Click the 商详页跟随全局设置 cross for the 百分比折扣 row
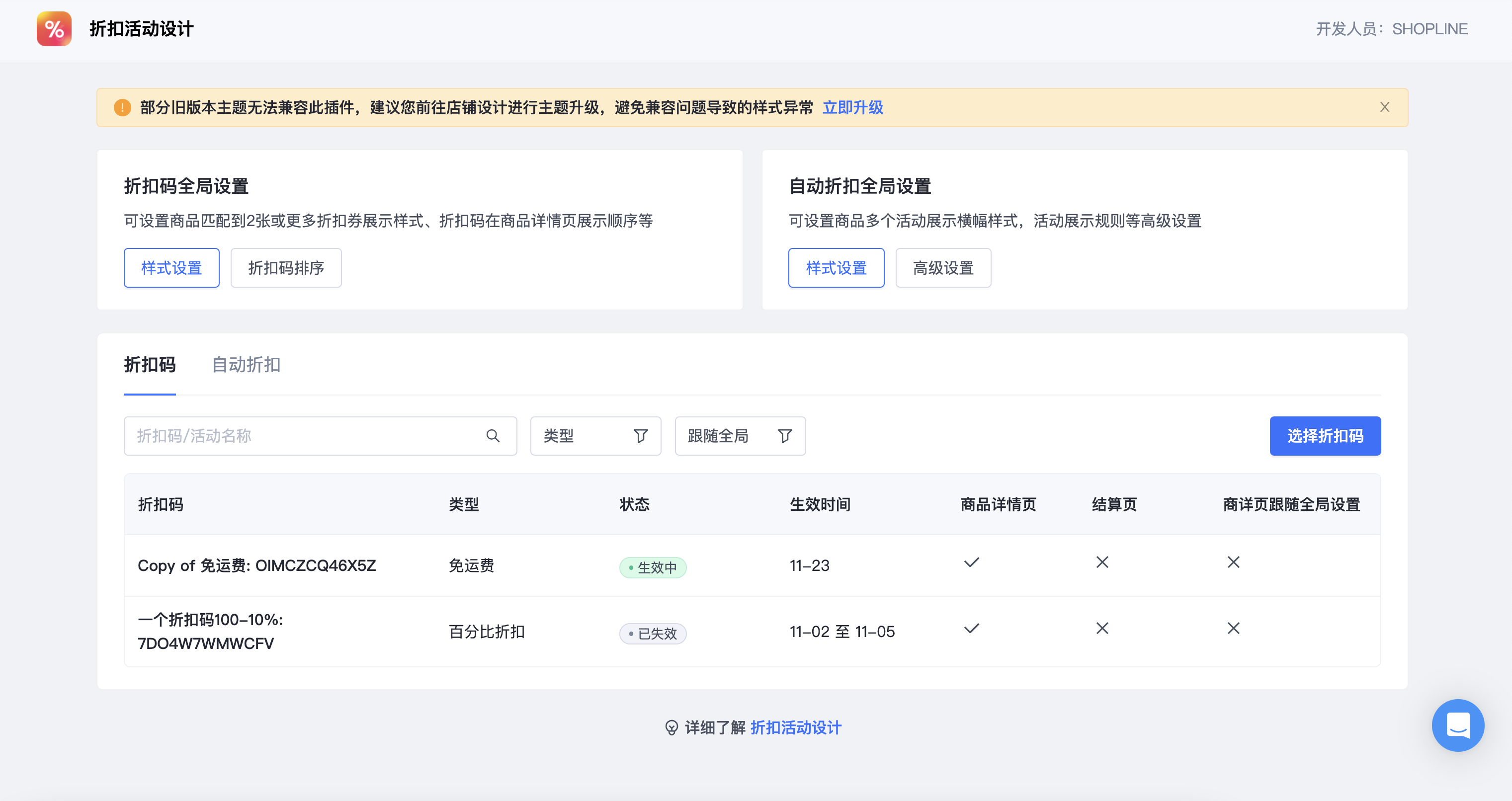This screenshot has width=1512, height=801. tap(1233, 629)
